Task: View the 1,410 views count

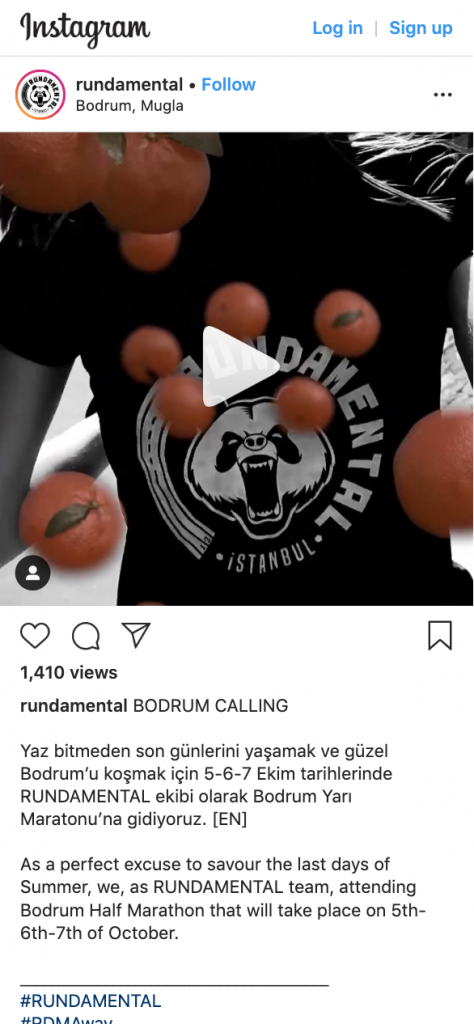Action: [x=69, y=673]
